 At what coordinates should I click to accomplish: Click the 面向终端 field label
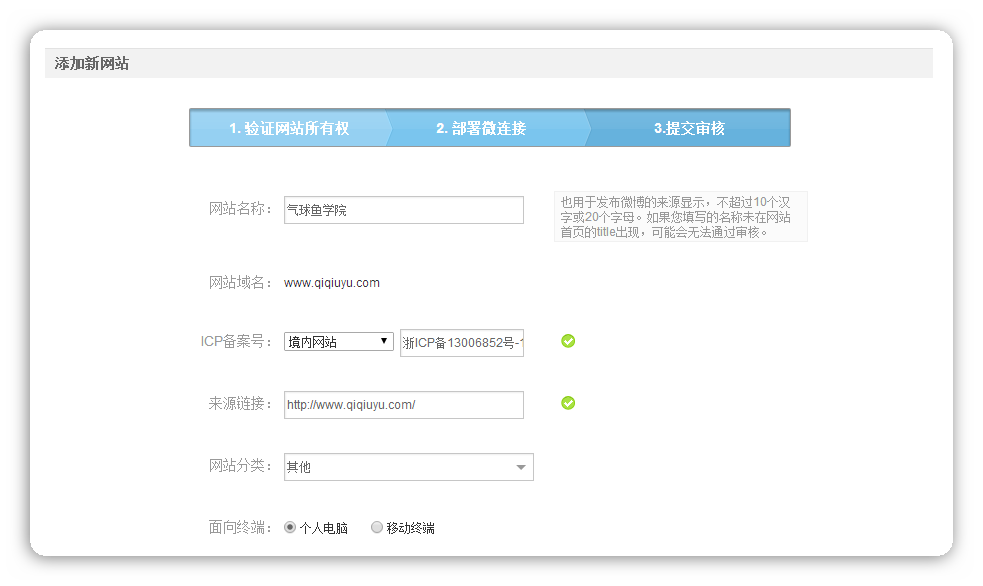click(240, 527)
